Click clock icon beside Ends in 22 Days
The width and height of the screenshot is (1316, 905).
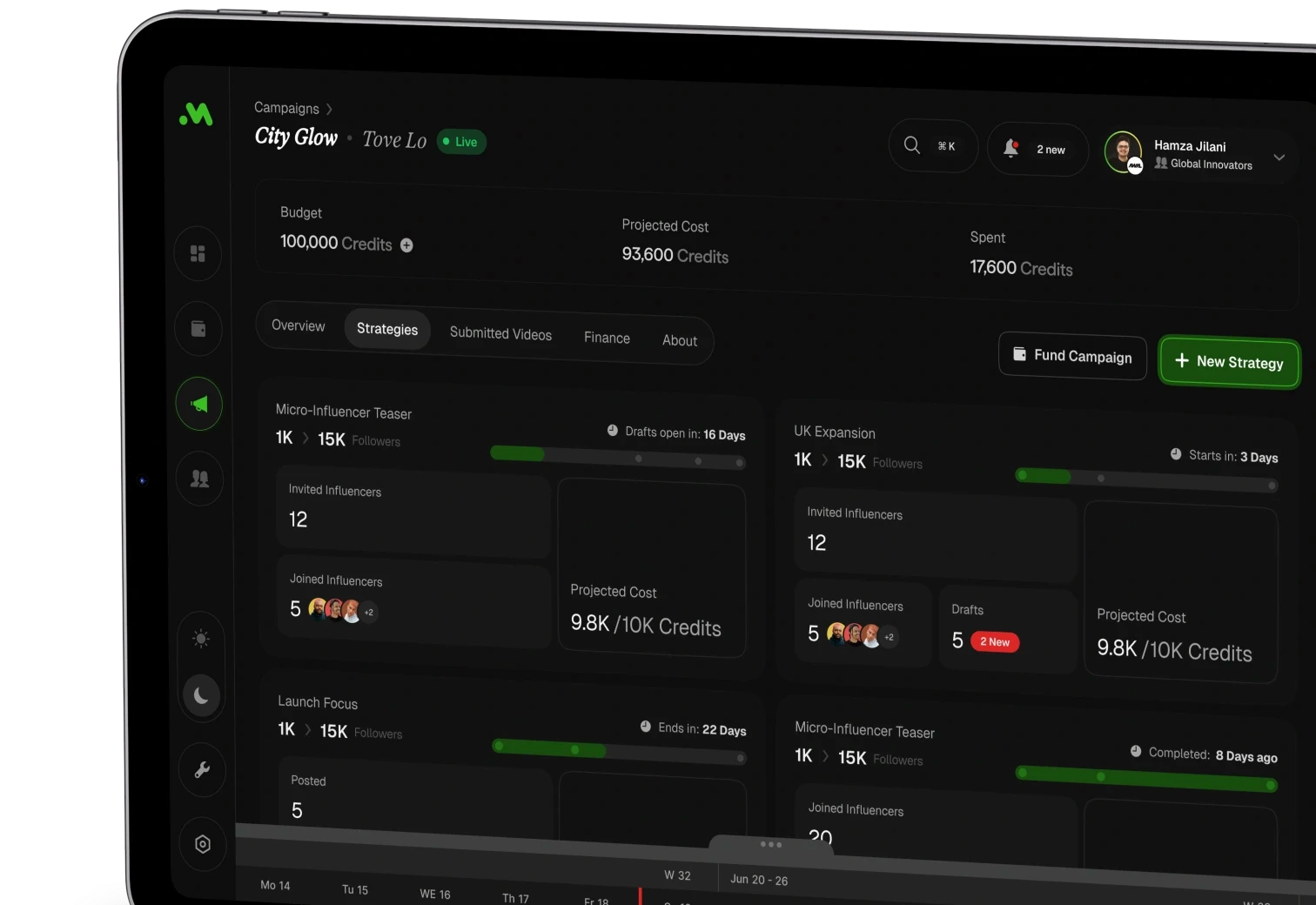click(645, 726)
